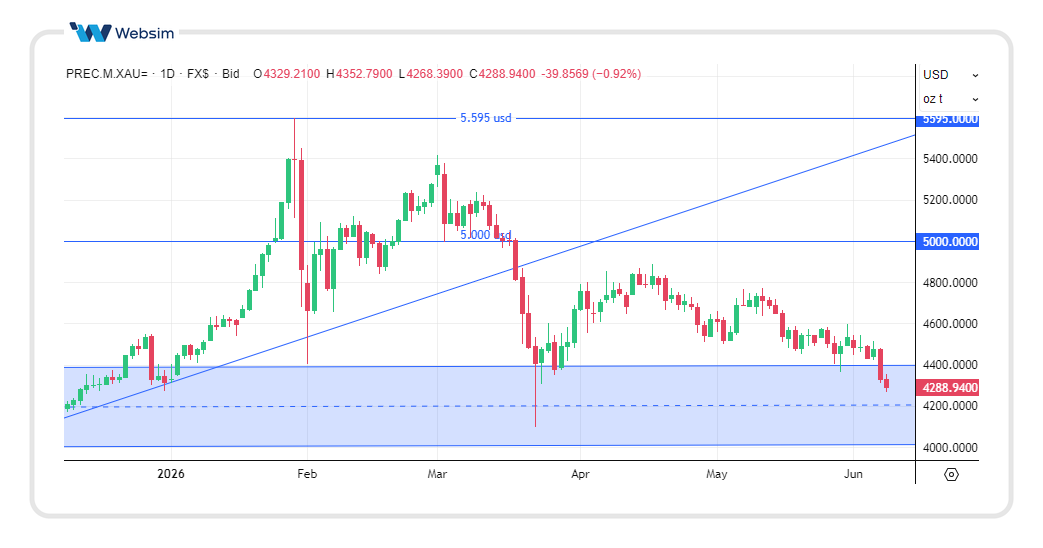Click the 2026 time axis label
This screenshot has height=548, width=1043.
(x=171, y=474)
